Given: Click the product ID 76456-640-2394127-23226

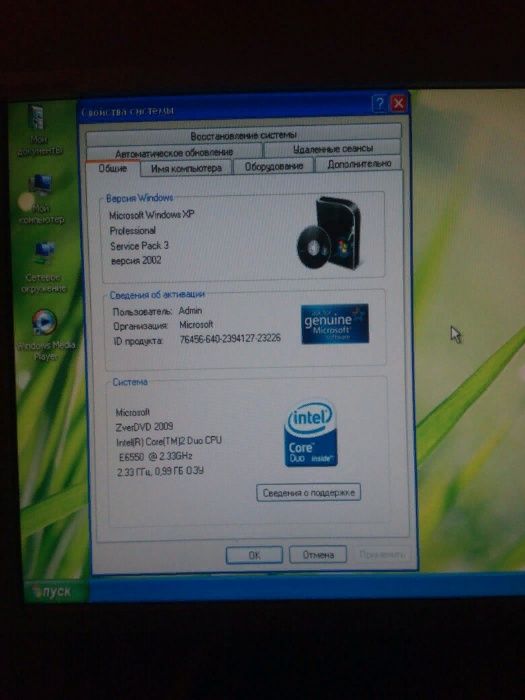Looking at the screenshot, I should (230, 338).
